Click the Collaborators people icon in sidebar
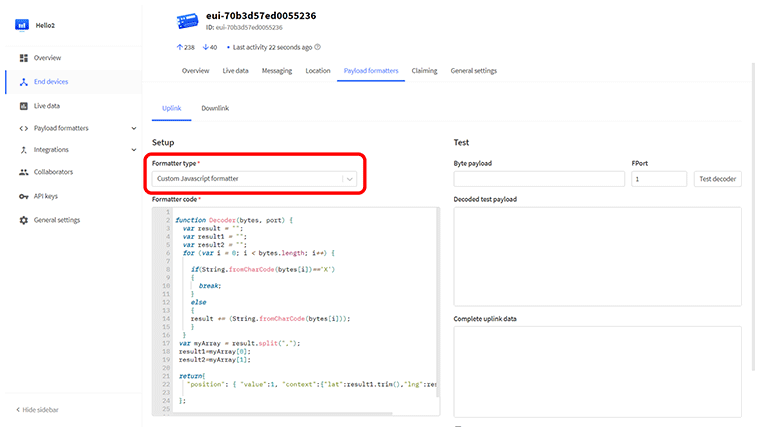Image resolution: width=766 pixels, height=429 pixels. pyautogui.click(x=23, y=172)
